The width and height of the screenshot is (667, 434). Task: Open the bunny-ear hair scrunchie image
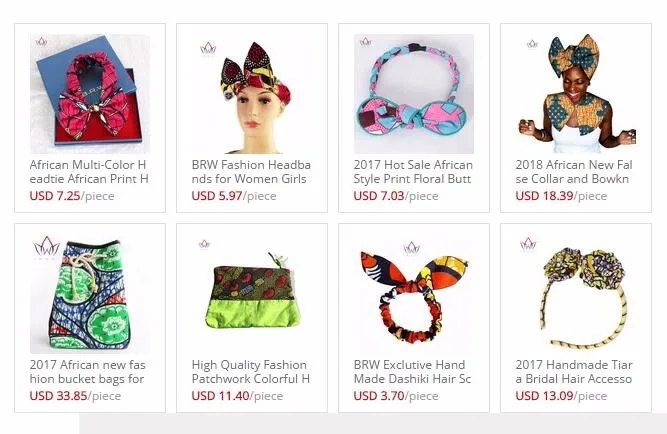click(x=414, y=294)
